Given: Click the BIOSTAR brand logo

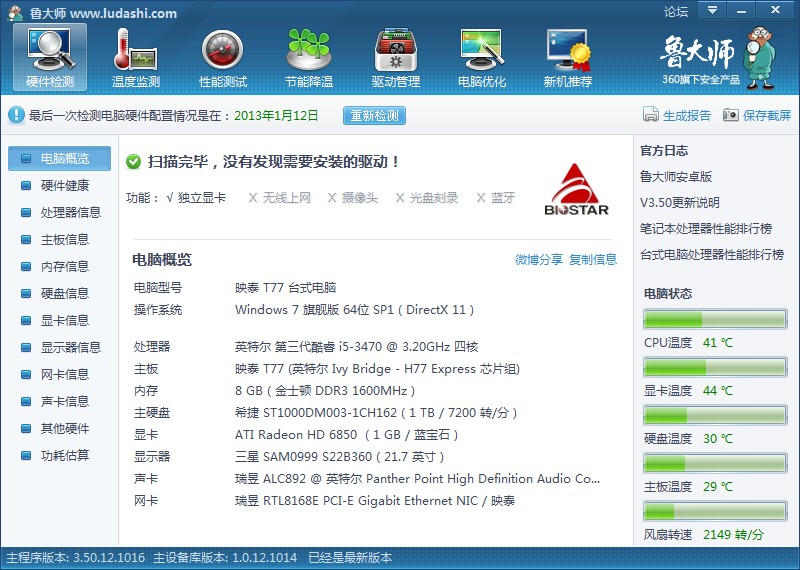Looking at the screenshot, I should 576,189.
